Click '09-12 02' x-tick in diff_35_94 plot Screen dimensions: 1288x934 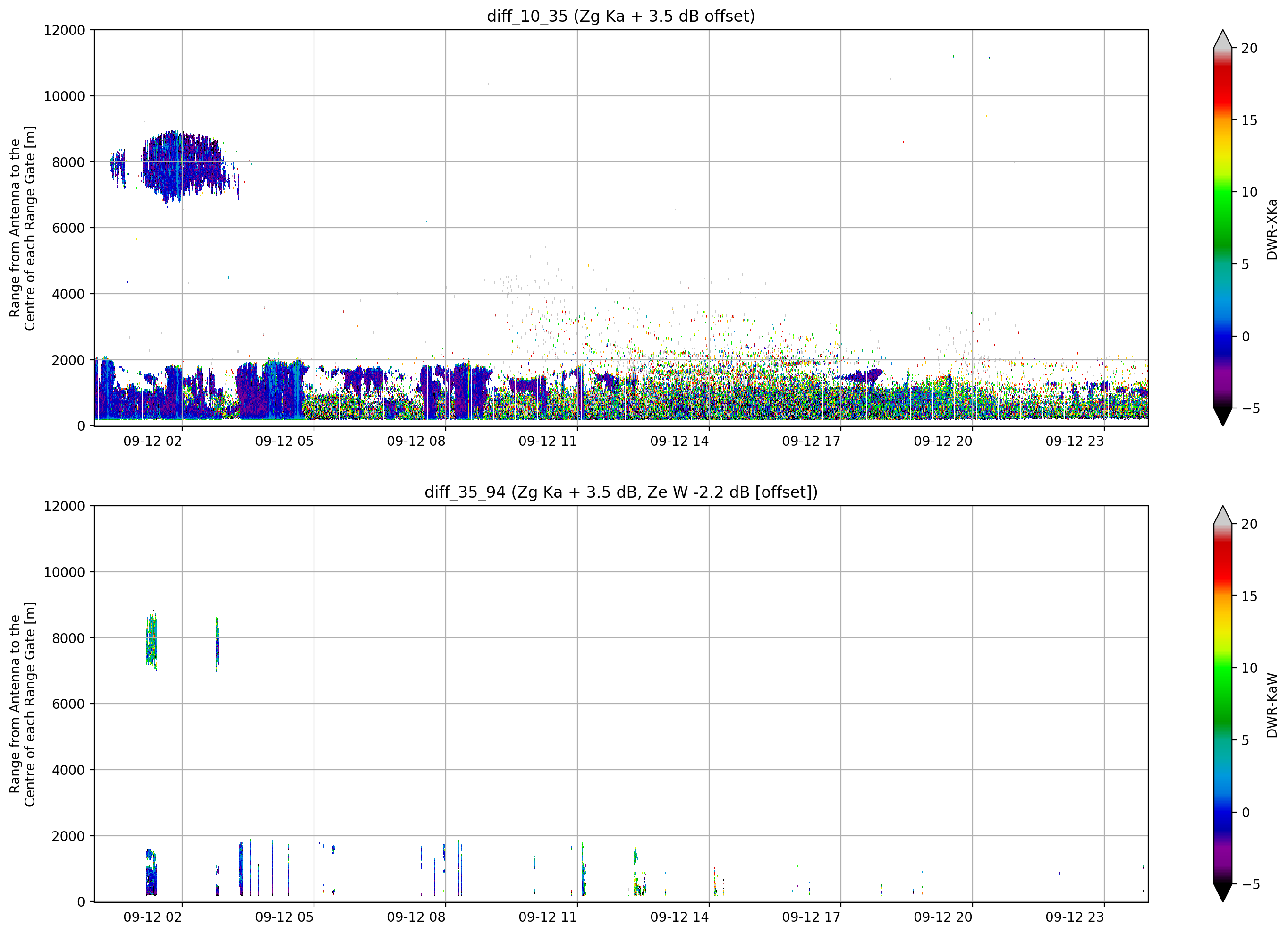coord(153,917)
